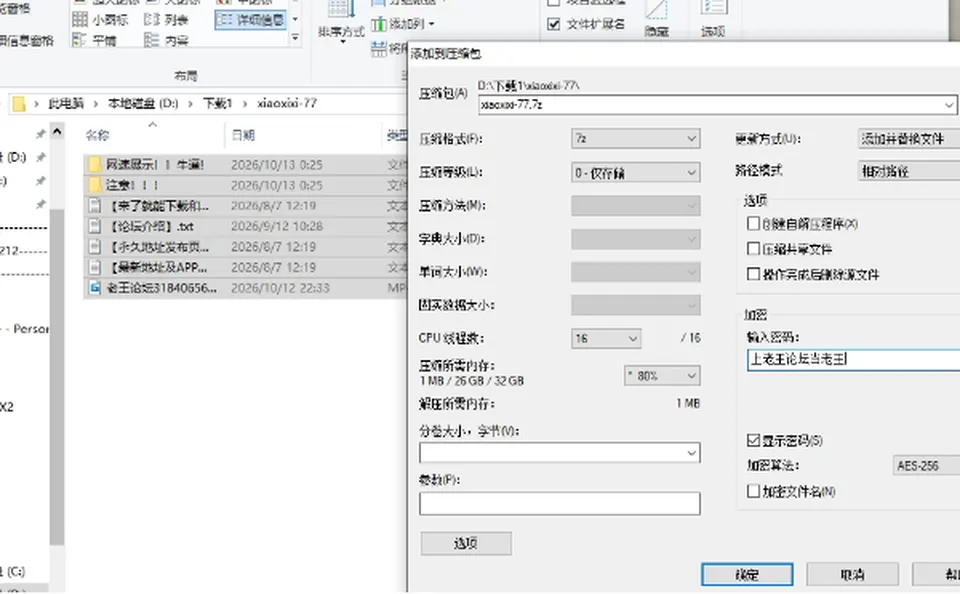Click the folder icon of 网速展示 row
960x594 pixels.
coord(94,164)
